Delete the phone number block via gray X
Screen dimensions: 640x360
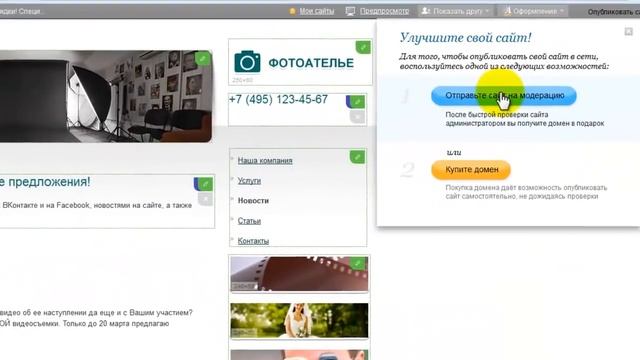pyautogui.click(x=358, y=117)
